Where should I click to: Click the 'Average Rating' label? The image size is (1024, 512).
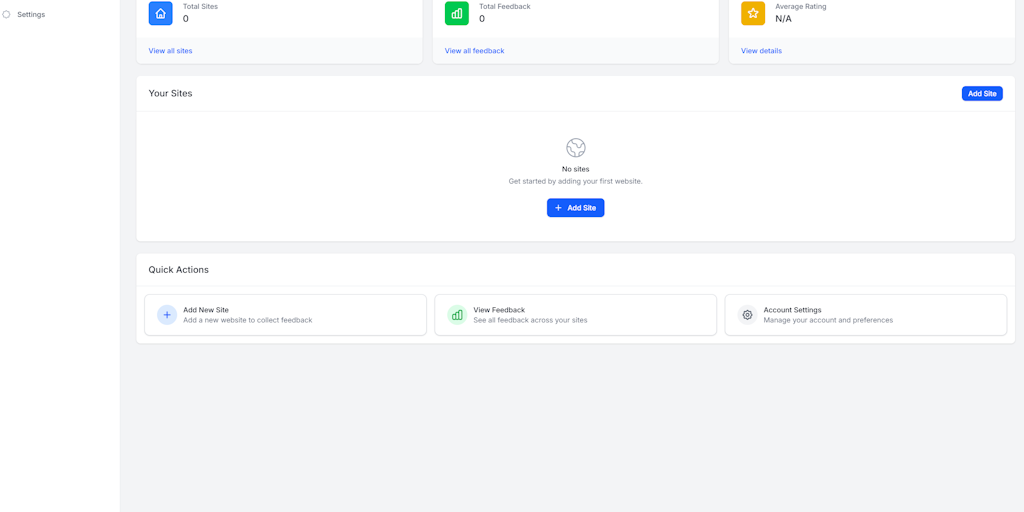[x=801, y=7]
